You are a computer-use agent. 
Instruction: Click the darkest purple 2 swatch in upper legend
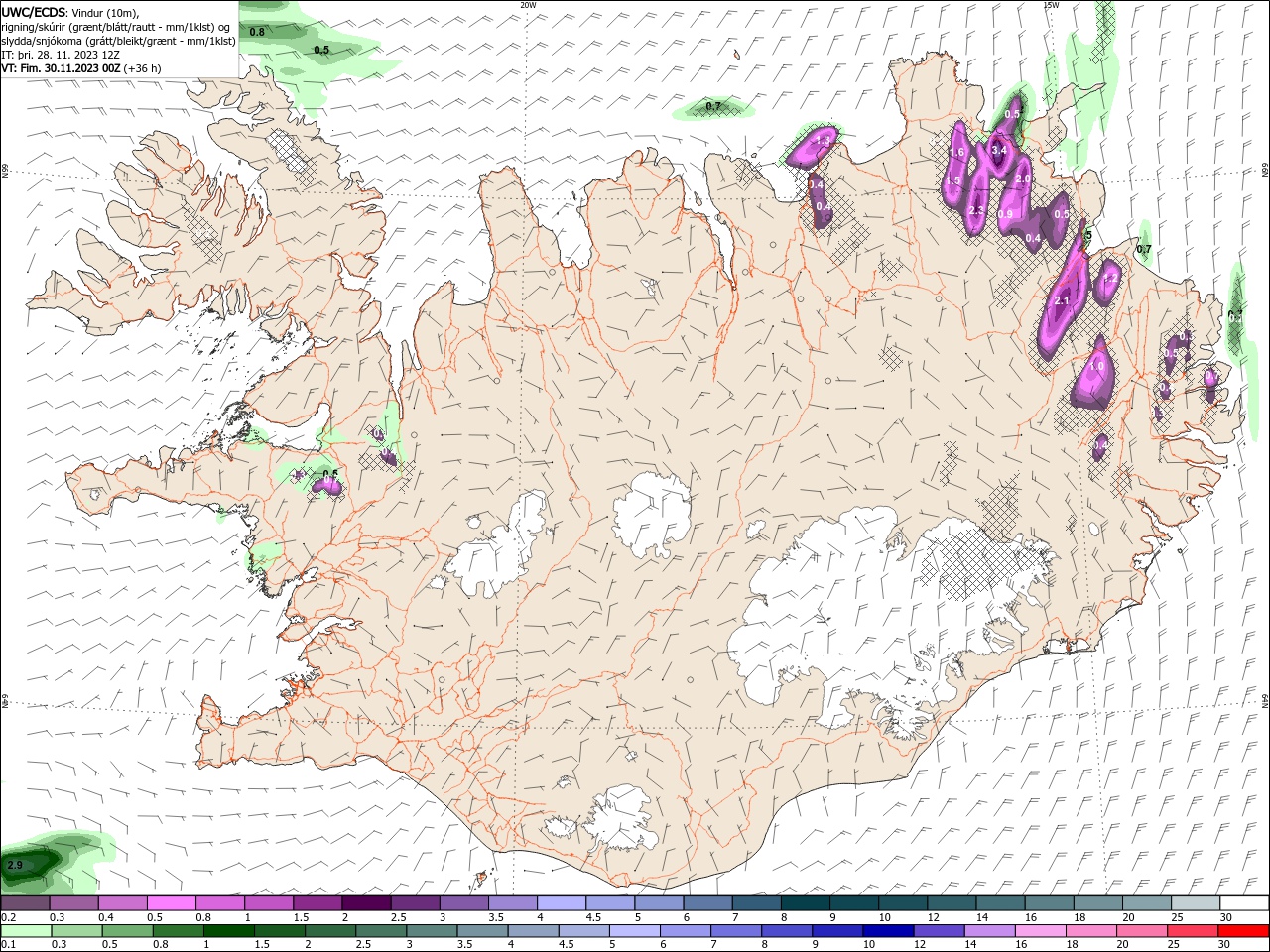[365, 903]
